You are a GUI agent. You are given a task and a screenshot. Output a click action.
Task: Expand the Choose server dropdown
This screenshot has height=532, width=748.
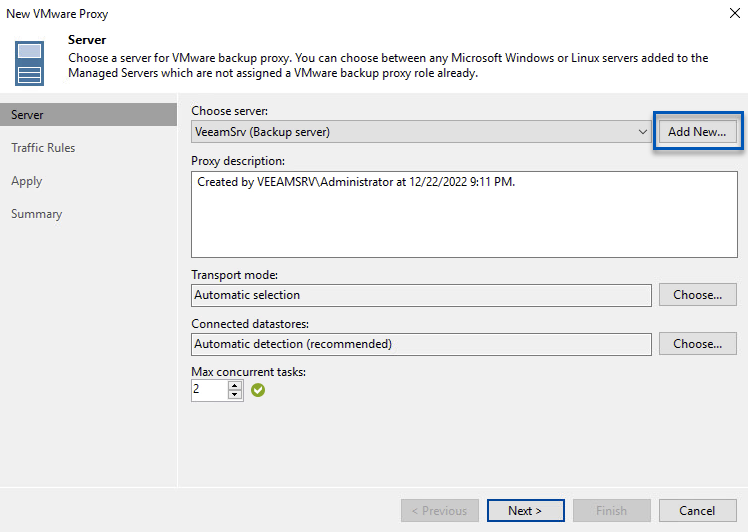pyautogui.click(x=642, y=132)
